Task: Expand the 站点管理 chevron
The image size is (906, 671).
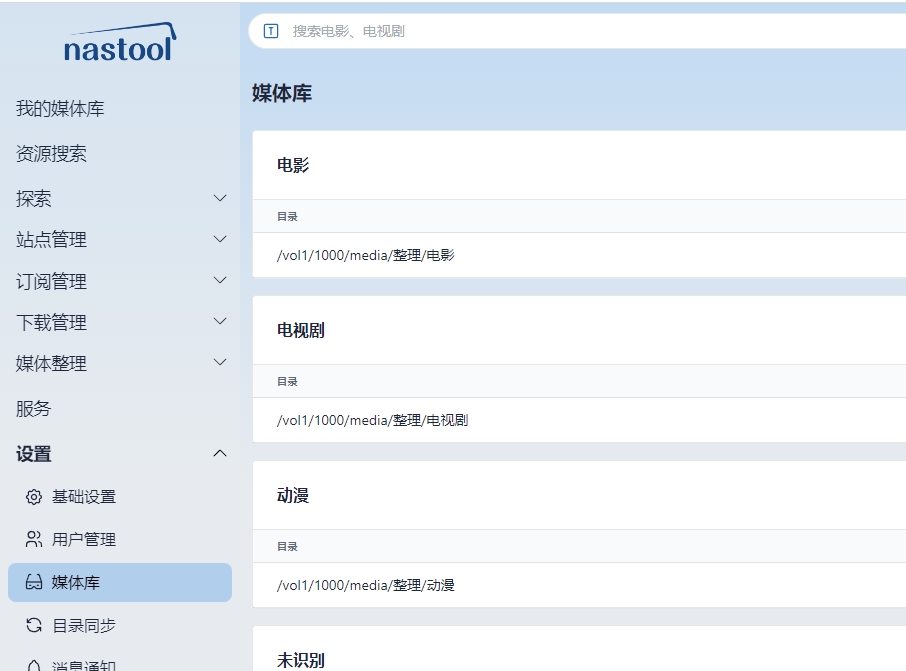Action: coord(220,239)
